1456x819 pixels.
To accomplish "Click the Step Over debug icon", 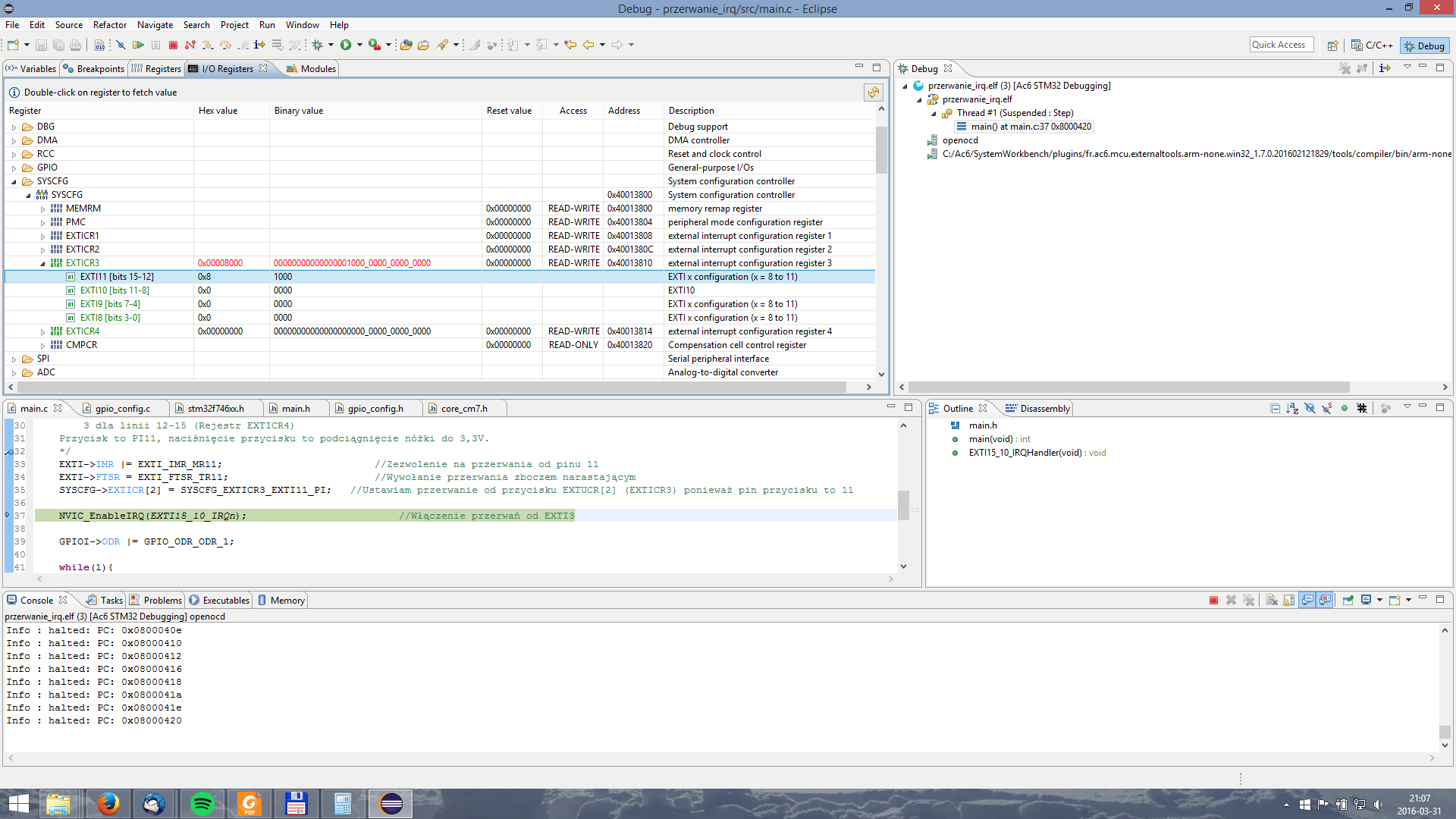I will click(225, 45).
